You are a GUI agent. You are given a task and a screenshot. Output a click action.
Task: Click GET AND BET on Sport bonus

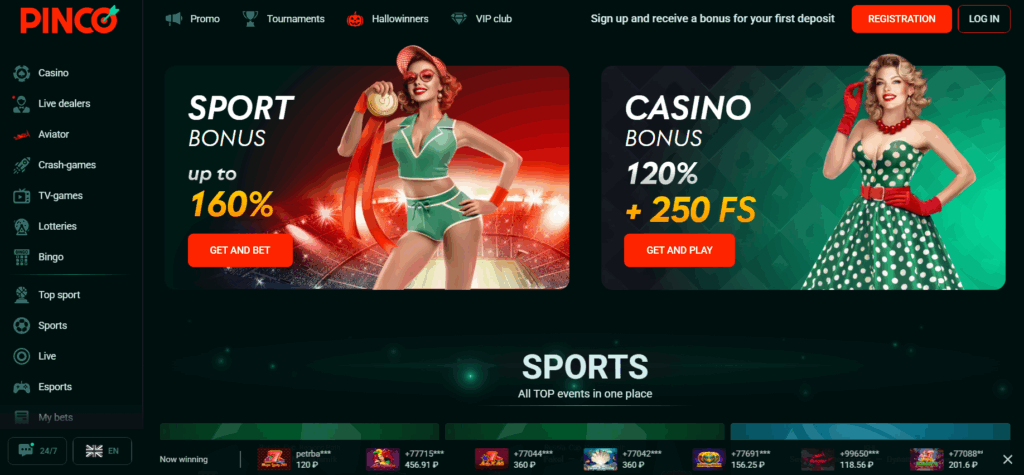(x=240, y=250)
